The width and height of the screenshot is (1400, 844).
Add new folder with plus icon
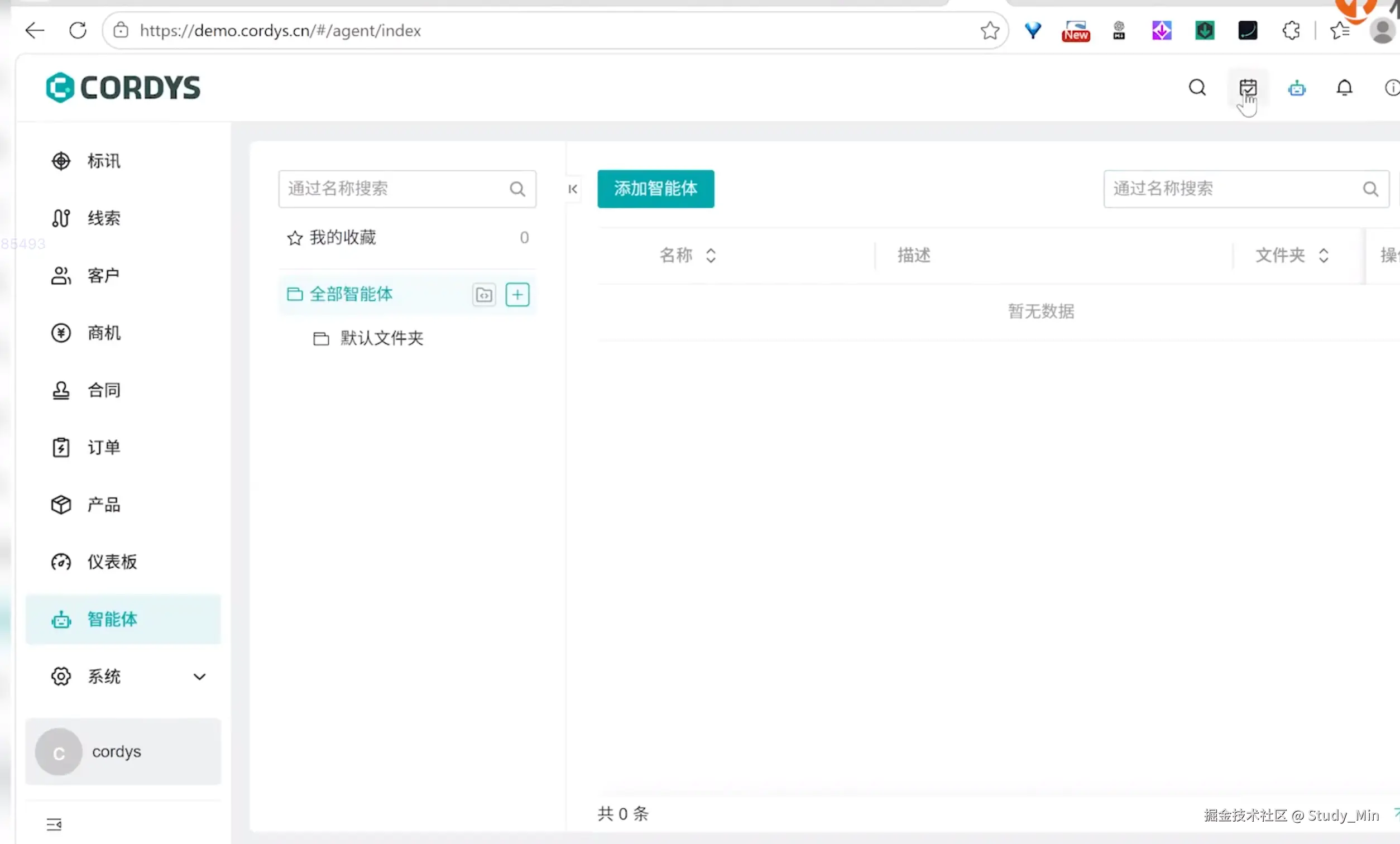click(517, 294)
